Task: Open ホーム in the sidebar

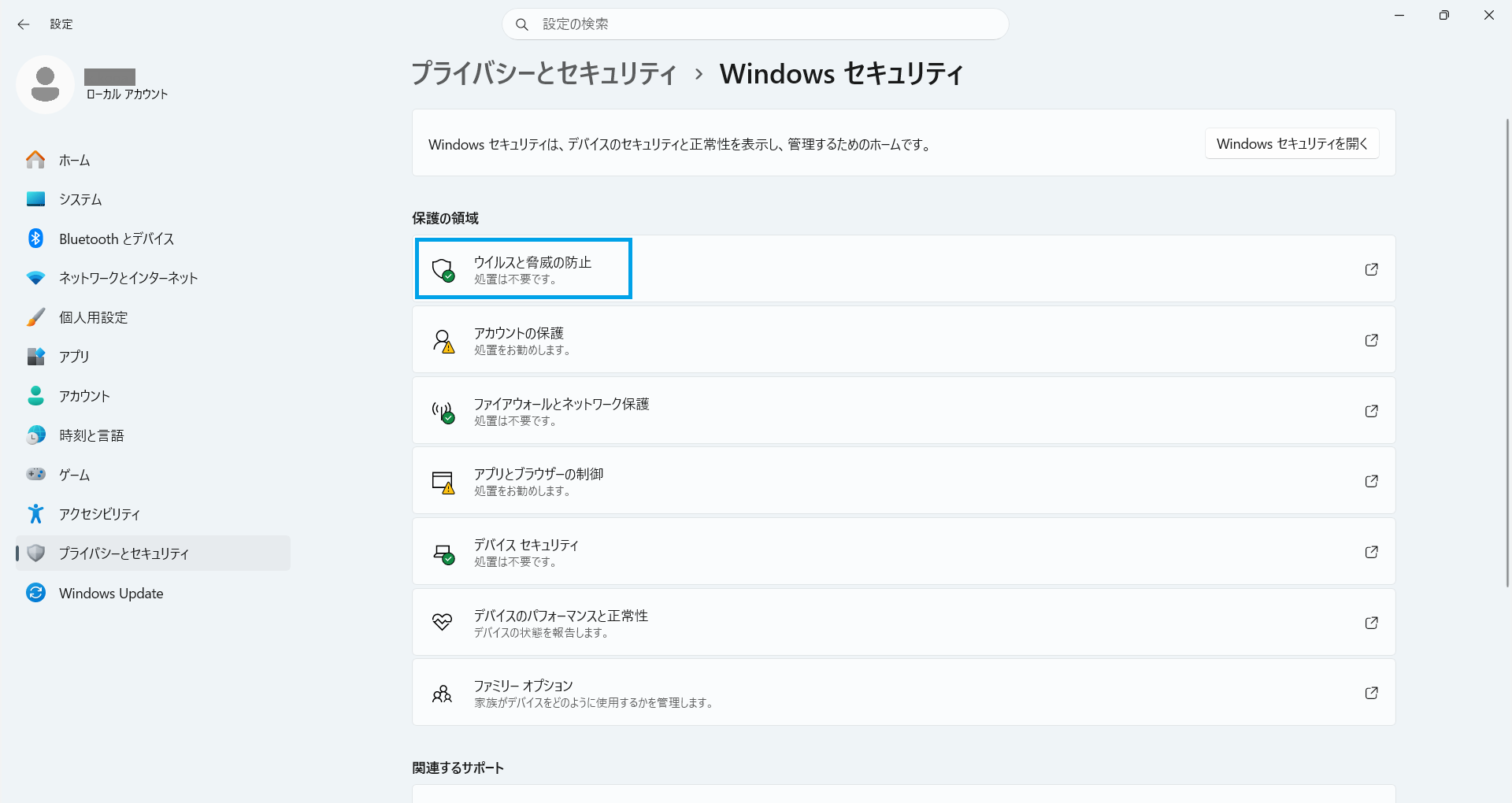Action: (x=75, y=161)
